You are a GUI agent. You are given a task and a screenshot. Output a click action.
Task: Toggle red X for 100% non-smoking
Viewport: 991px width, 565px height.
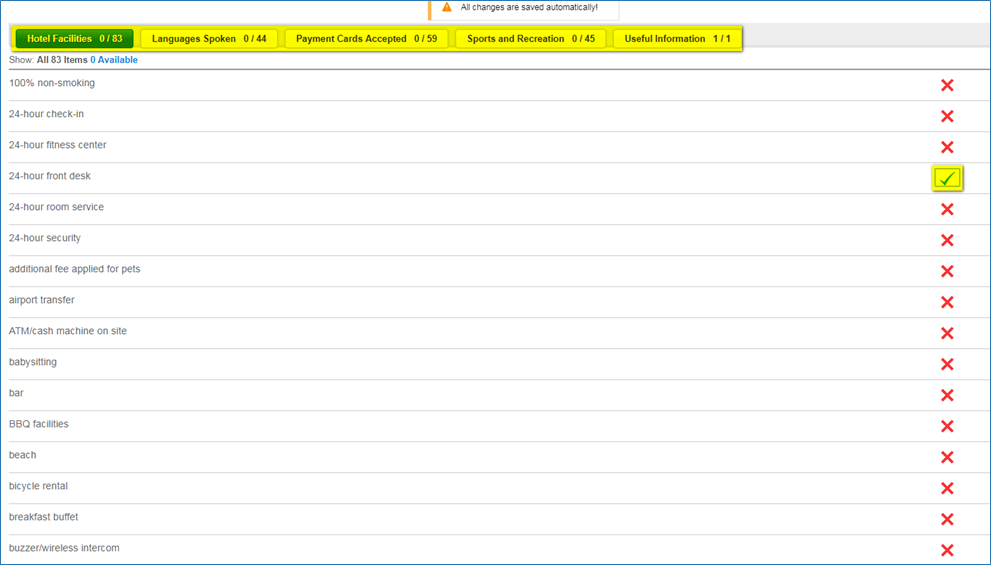point(947,85)
